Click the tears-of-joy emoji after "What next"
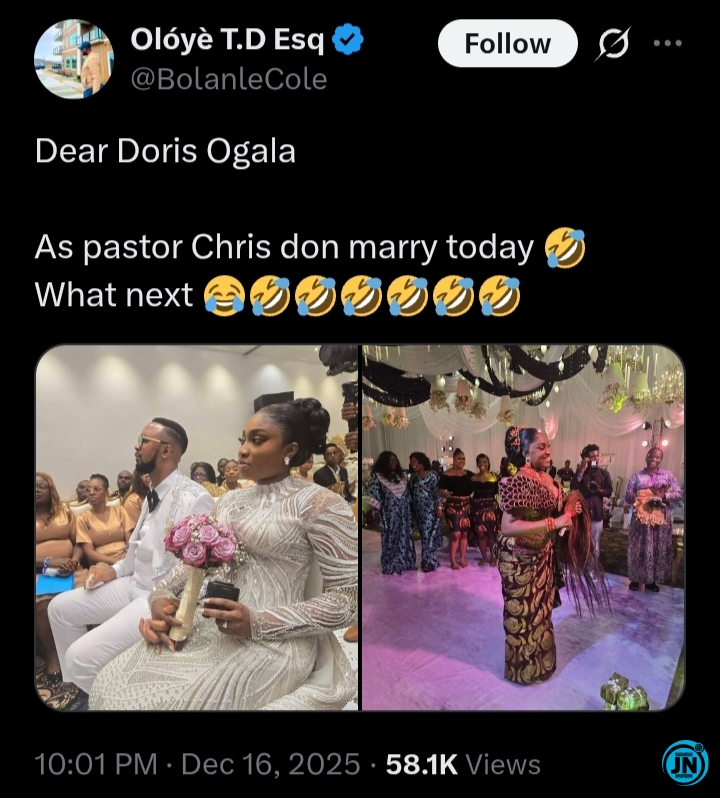The image size is (720, 798). pos(224,295)
